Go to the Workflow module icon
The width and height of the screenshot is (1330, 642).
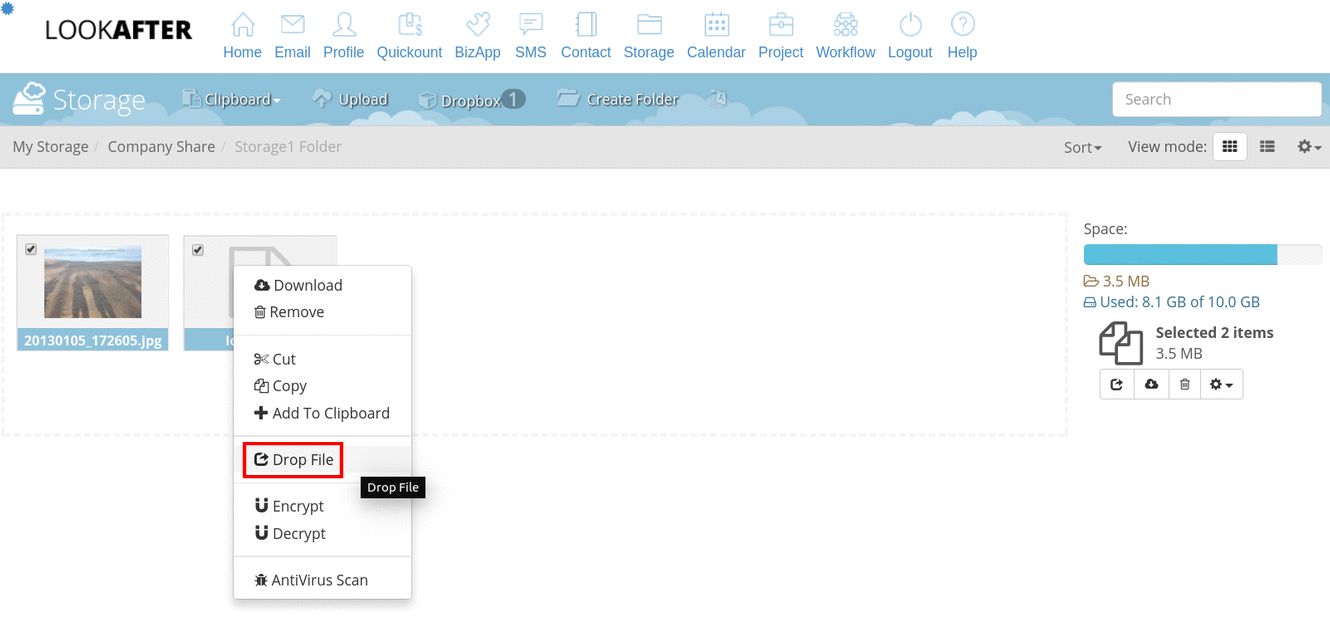[x=845, y=26]
